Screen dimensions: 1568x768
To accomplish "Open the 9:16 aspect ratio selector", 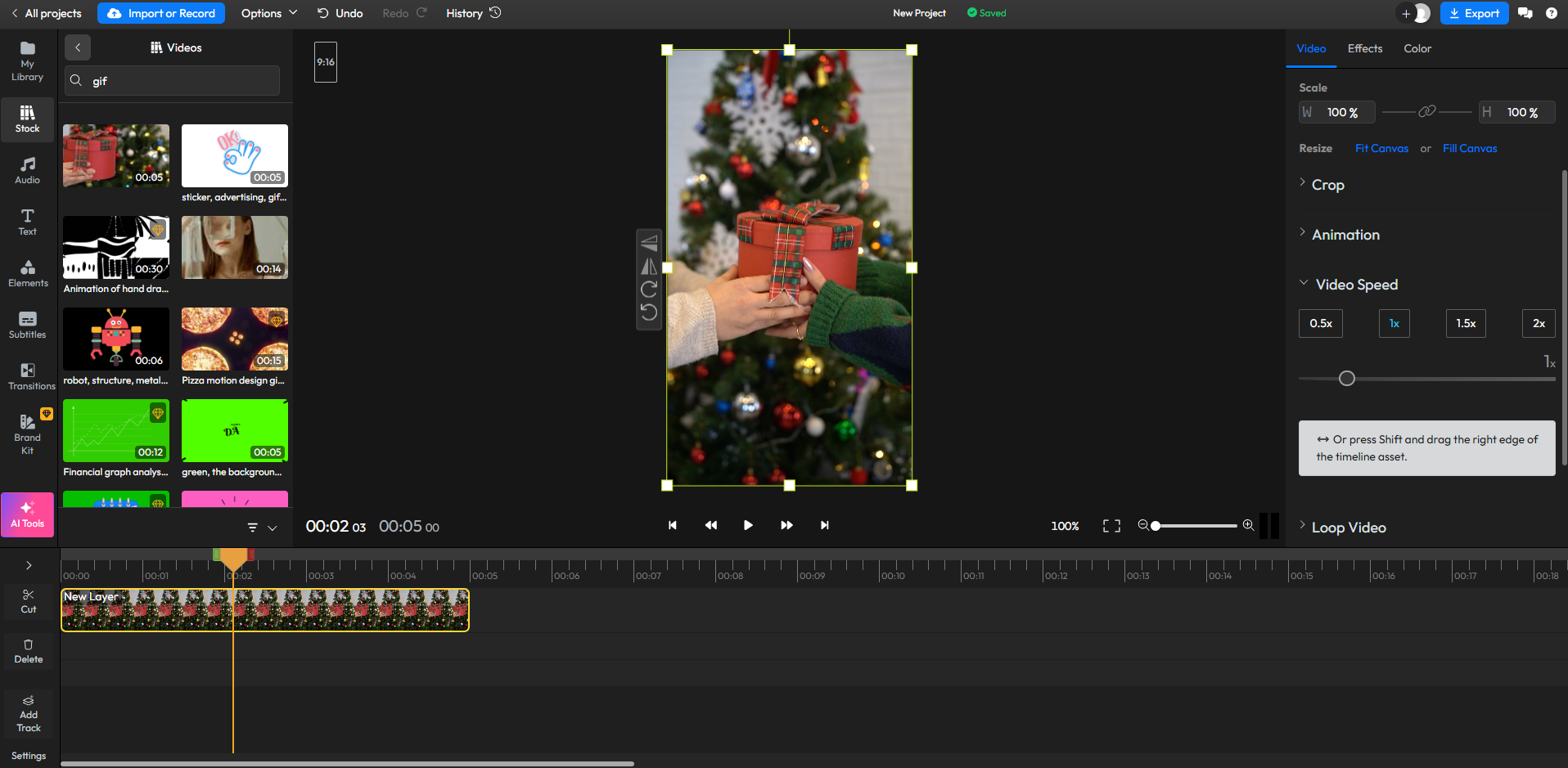I will [326, 62].
